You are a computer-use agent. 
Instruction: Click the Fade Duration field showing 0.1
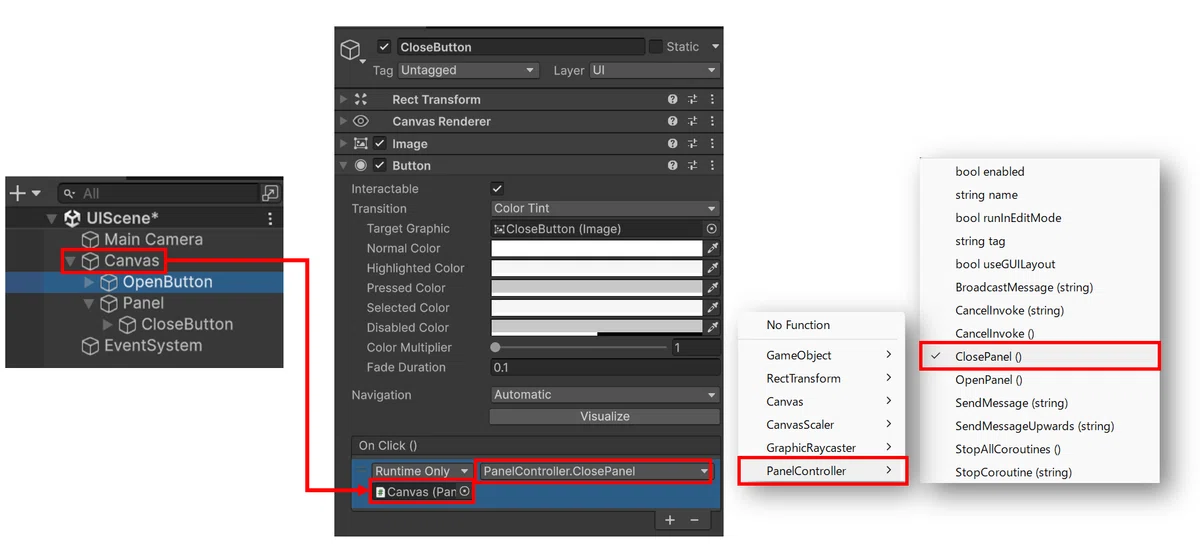[605, 368]
